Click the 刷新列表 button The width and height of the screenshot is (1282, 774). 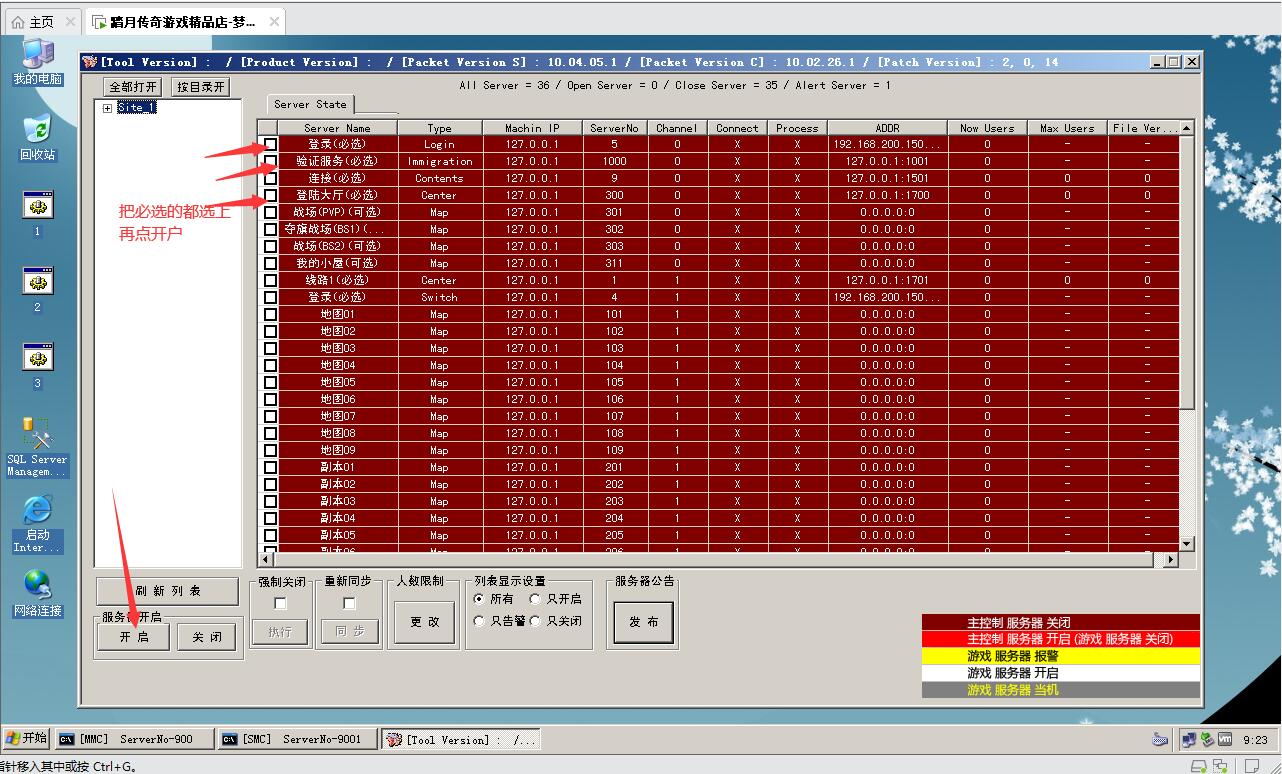[168, 591]
